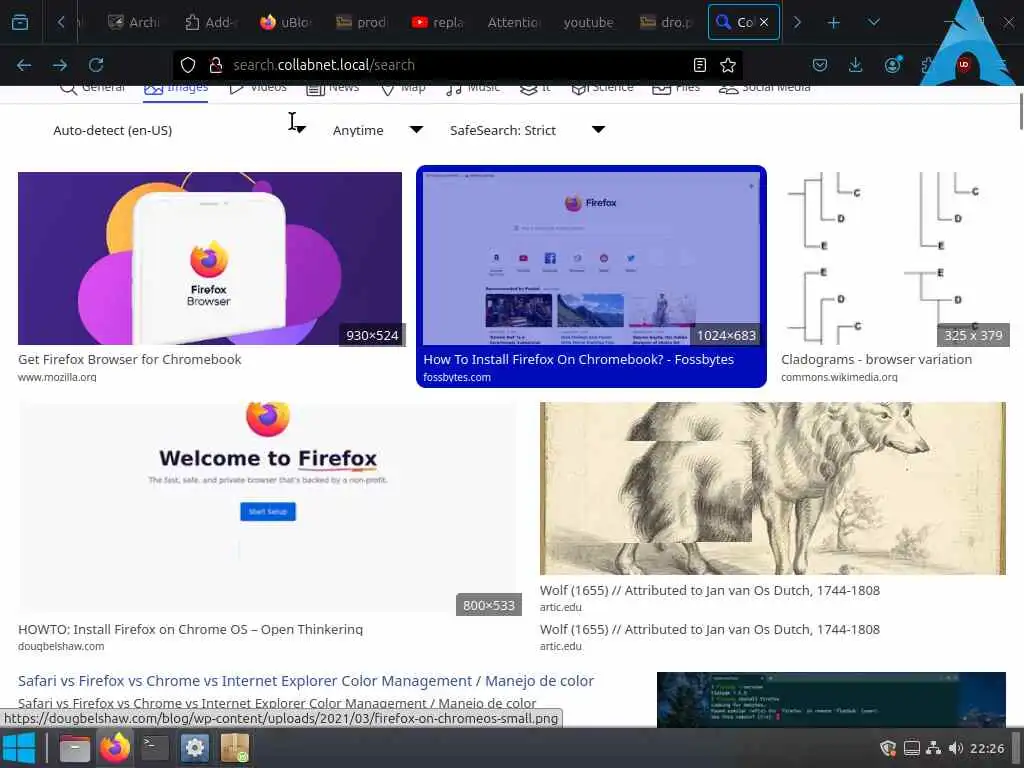Switch to the dro.p browser tab

pos(665,22)
